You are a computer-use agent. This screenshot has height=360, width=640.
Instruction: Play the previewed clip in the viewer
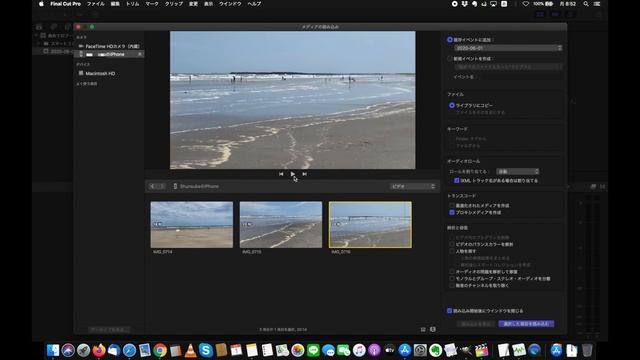tap(293, 174)
